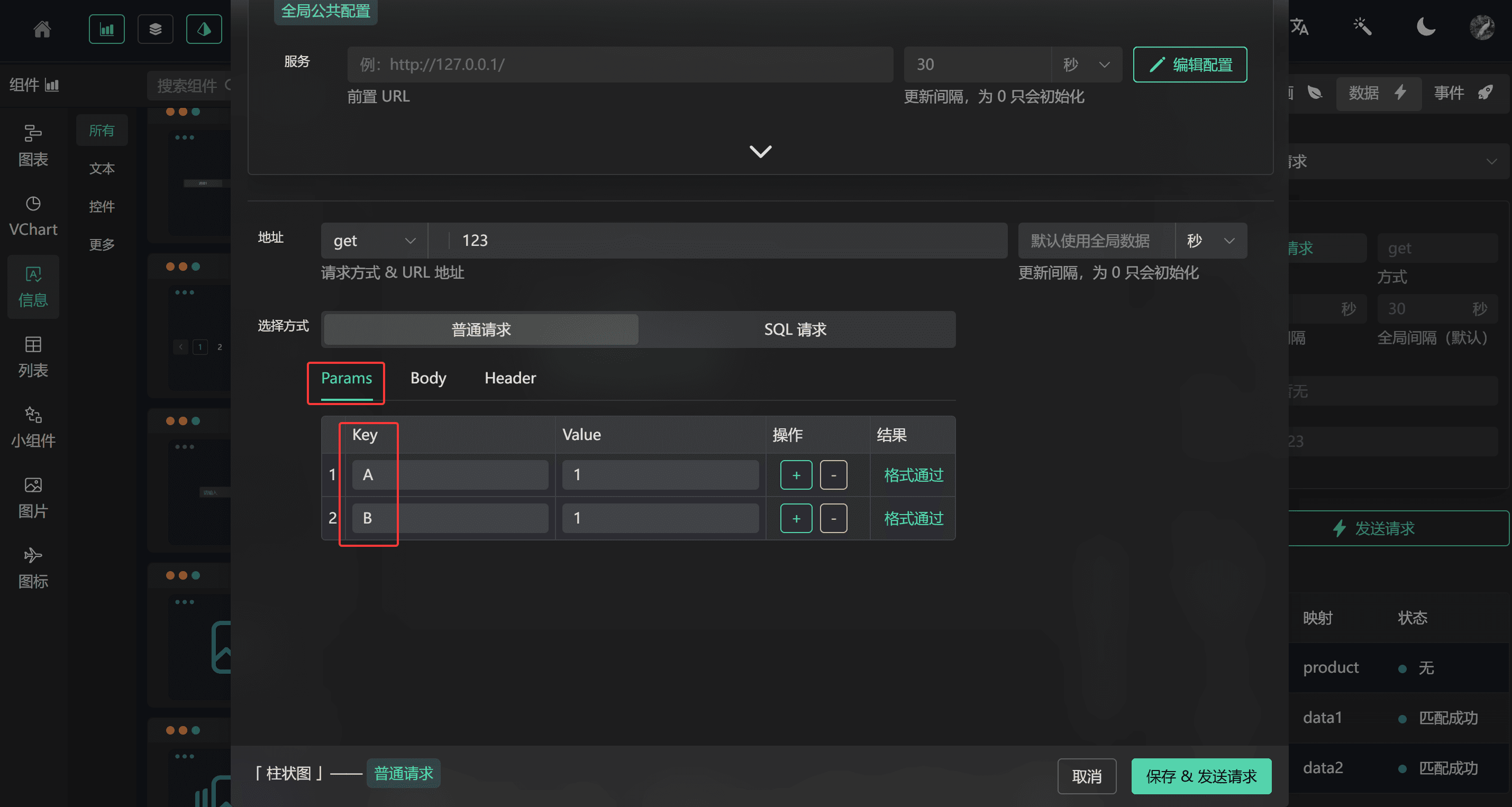Image resolution: width=1512 pixels, height=807 pixels.
Task: Switch dark mode with moon icon
Action: coord(1425,27)
